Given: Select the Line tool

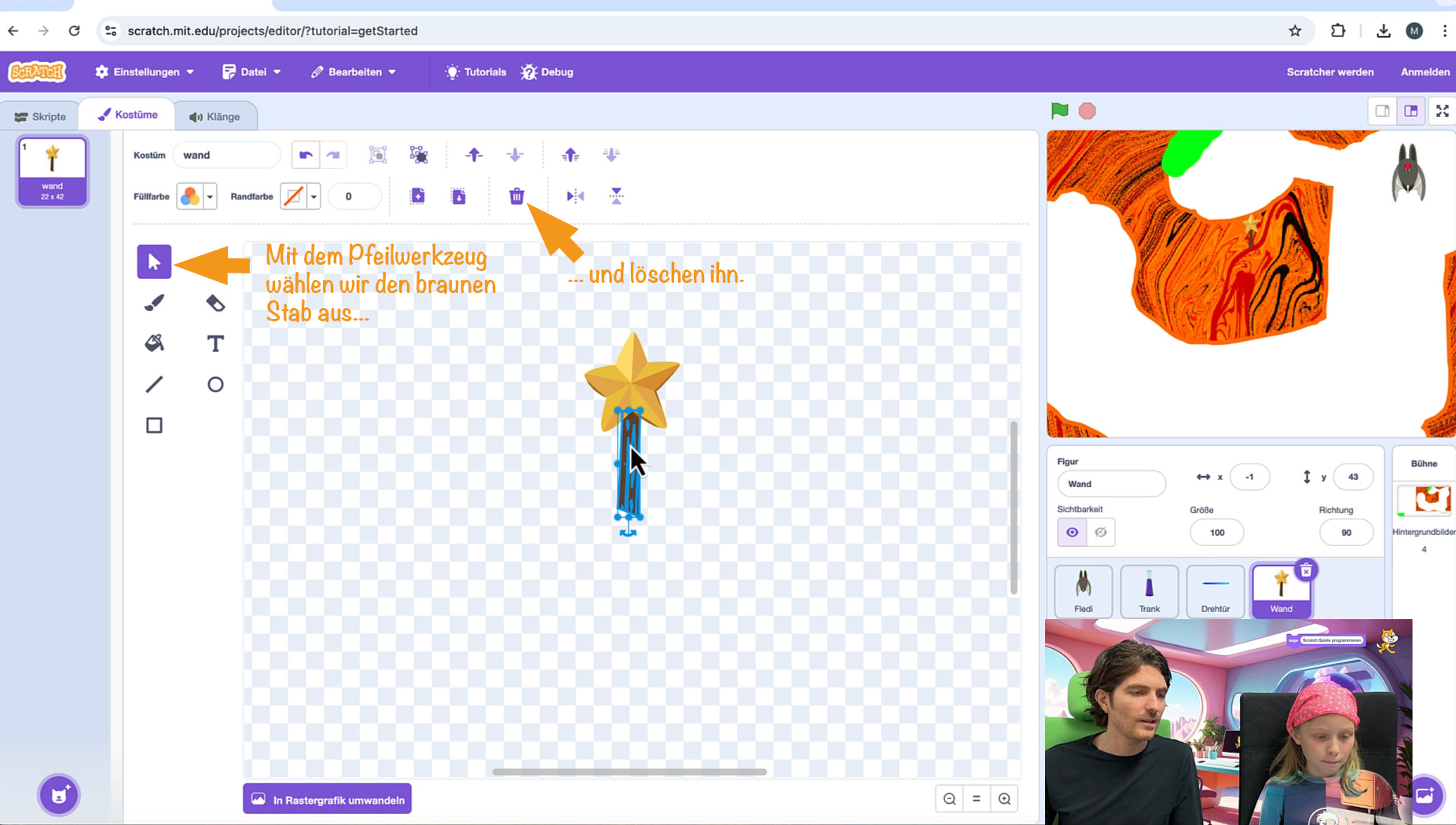Looking at the screenshot, I should (x=154, y=384).
